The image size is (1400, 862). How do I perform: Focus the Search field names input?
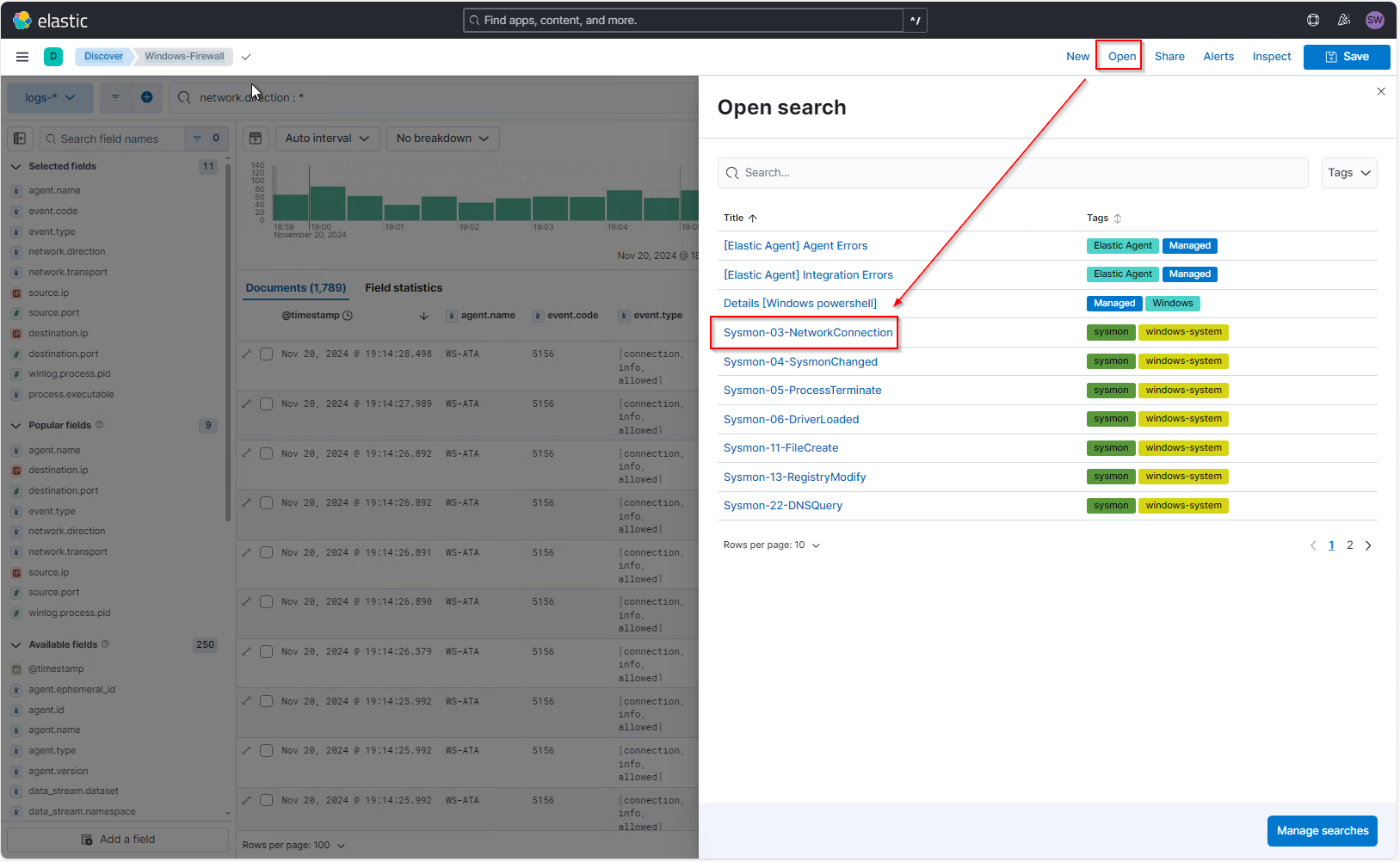[x=111, y=139]
